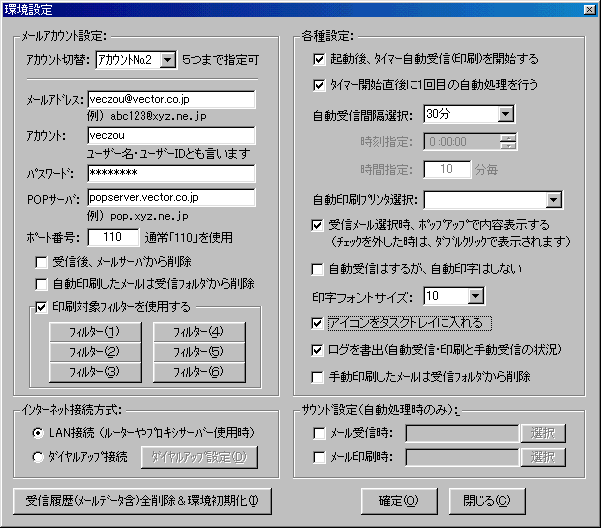Open 自動受信間隔選択 dropdown showing 30分
601x528 pixels.
point(469,114)
